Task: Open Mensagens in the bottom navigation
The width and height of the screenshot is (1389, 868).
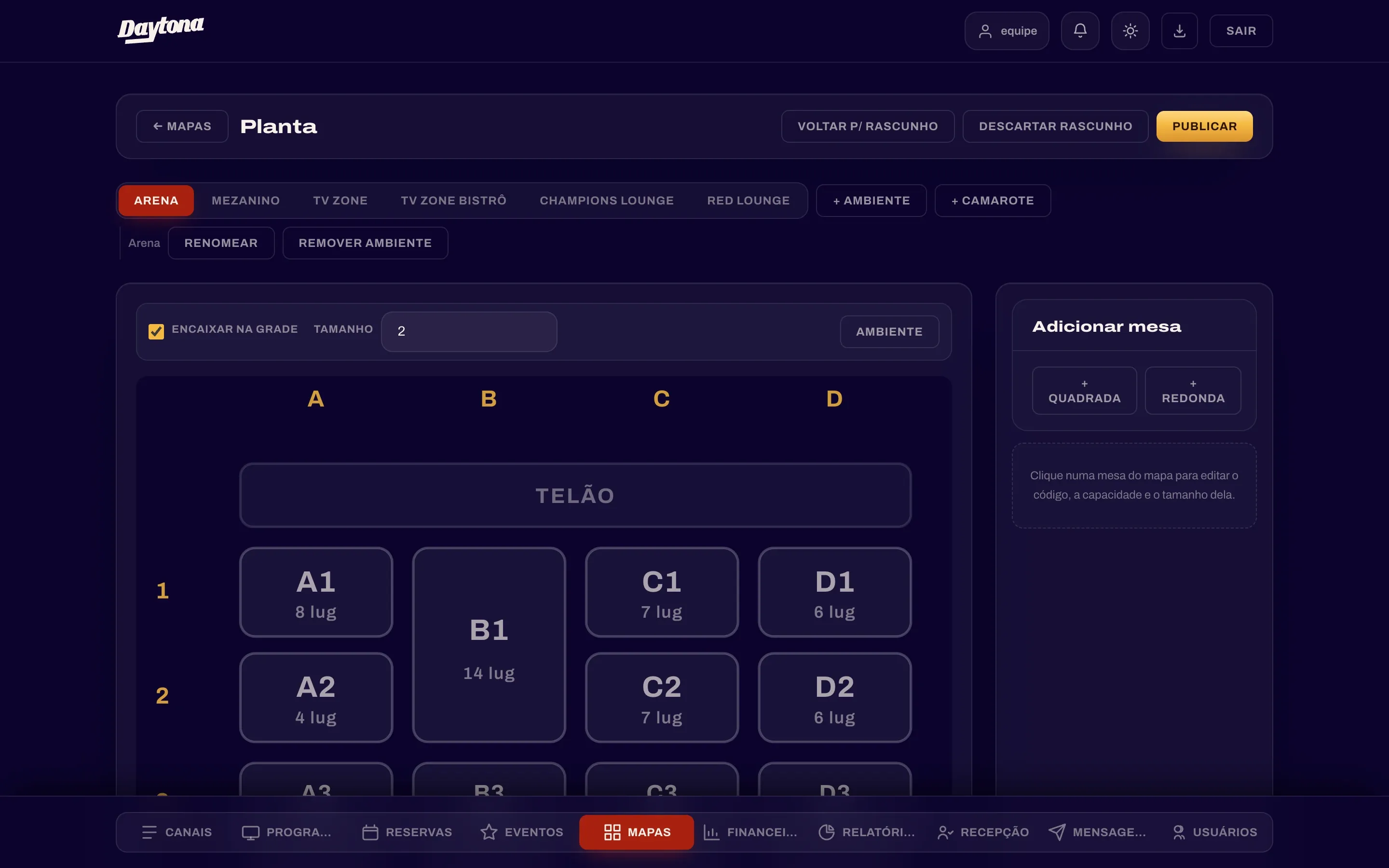Action: click(x=1097, y=832)
